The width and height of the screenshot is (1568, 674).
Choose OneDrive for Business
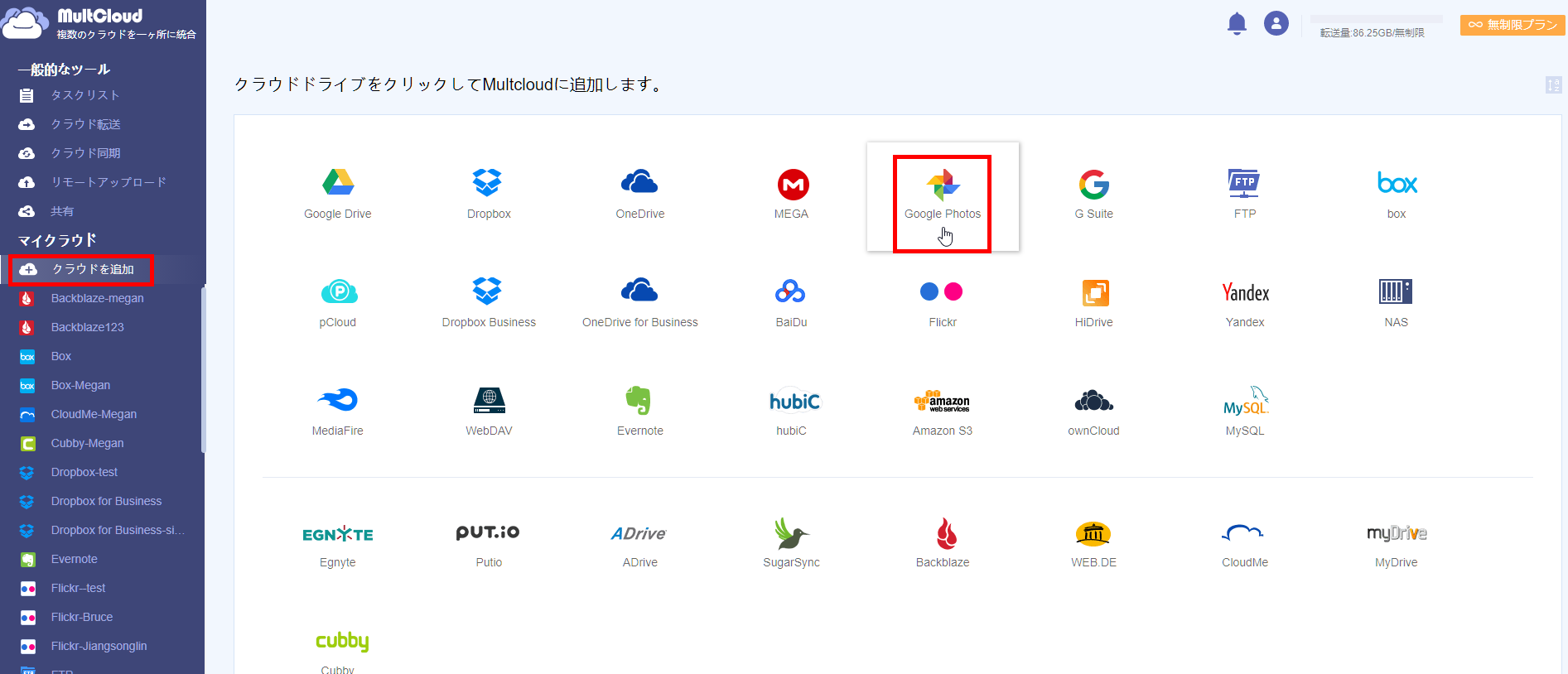pos(640,303)
